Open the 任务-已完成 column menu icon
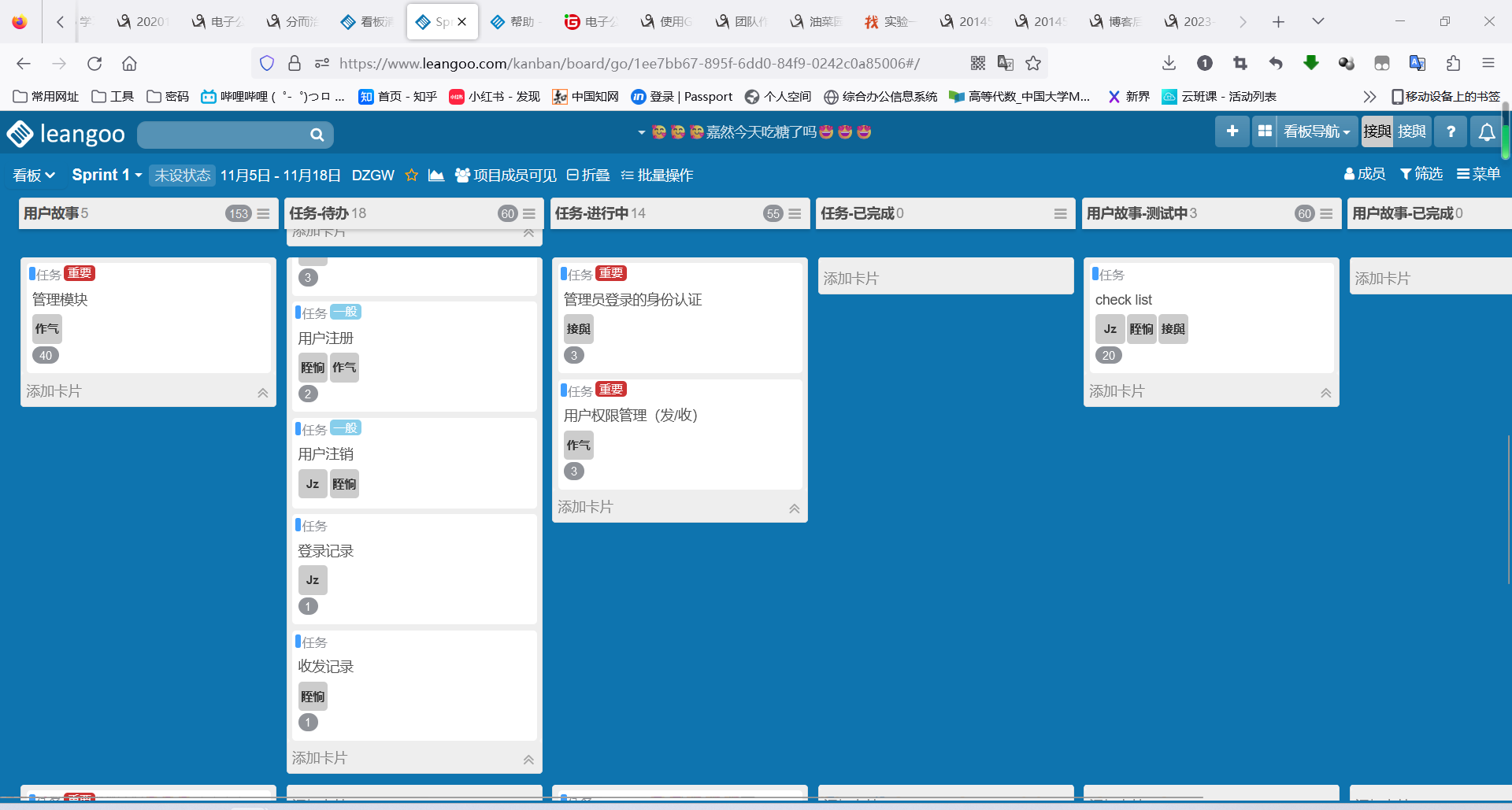Screen dimensions: 1512x810 pyautogui.click(x=1061, y=213)
